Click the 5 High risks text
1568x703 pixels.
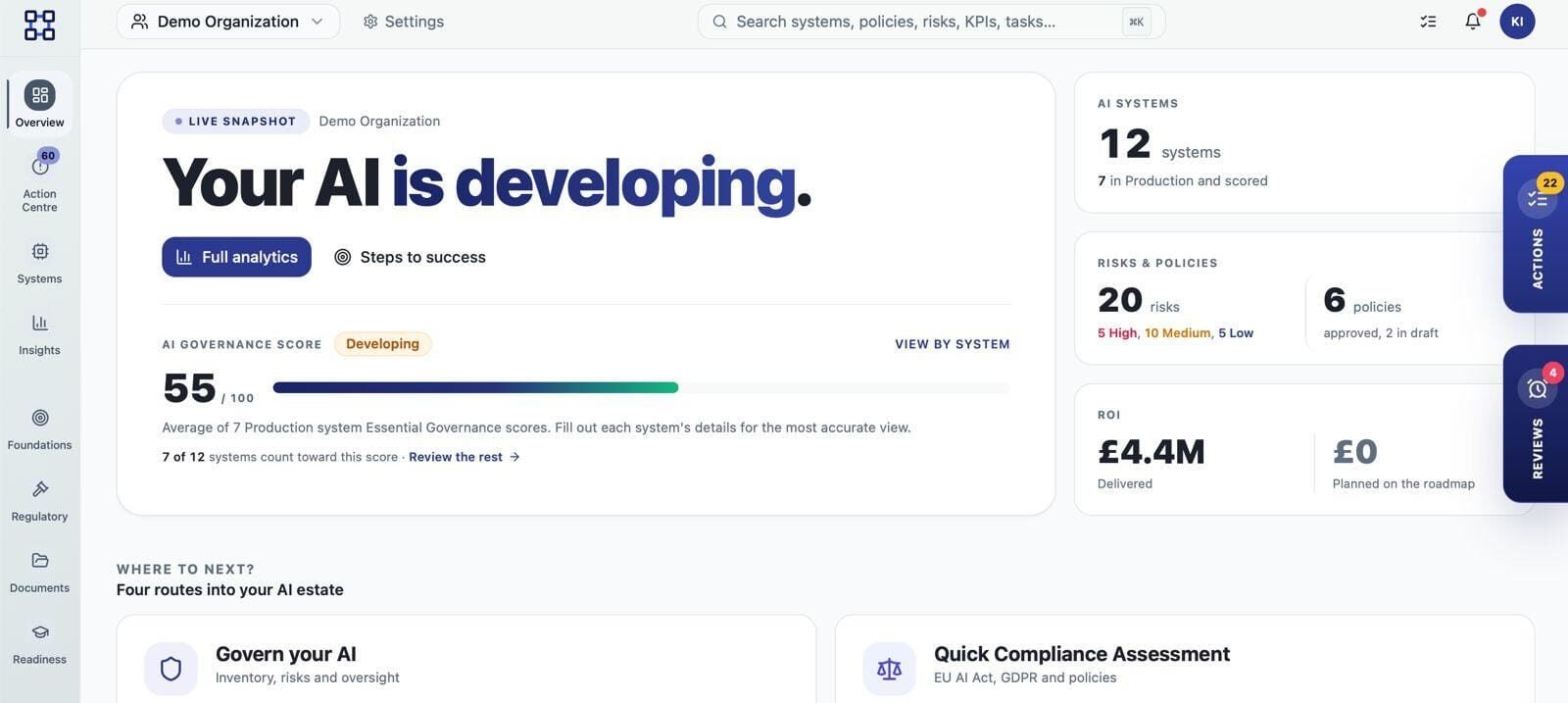coord(1117,333)
